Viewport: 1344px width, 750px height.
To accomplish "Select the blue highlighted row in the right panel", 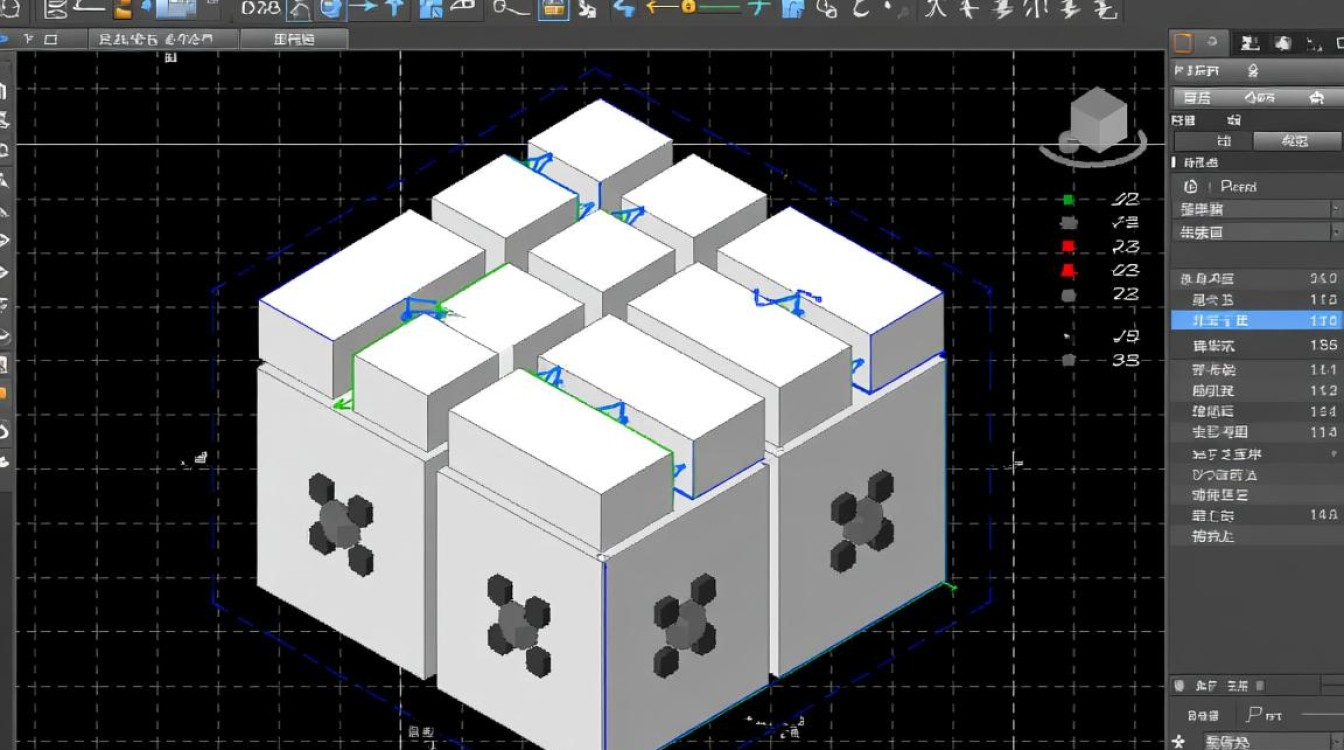I will click(x=1255, y=320).
